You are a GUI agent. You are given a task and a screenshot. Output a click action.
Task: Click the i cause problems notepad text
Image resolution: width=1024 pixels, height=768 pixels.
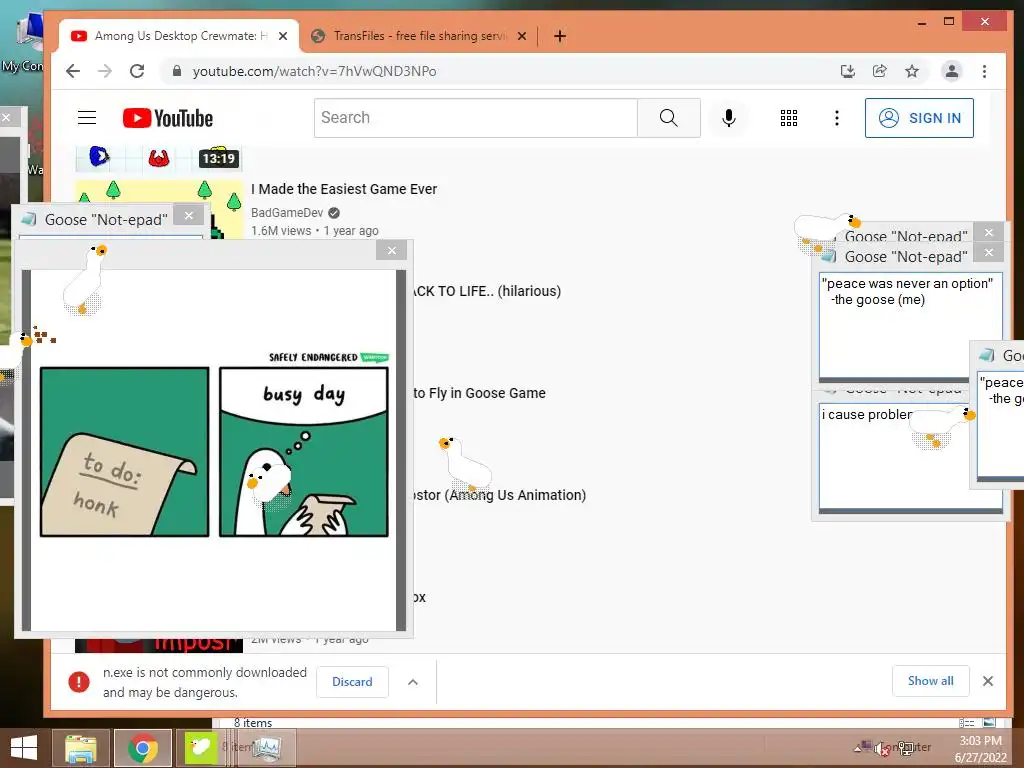866,415
